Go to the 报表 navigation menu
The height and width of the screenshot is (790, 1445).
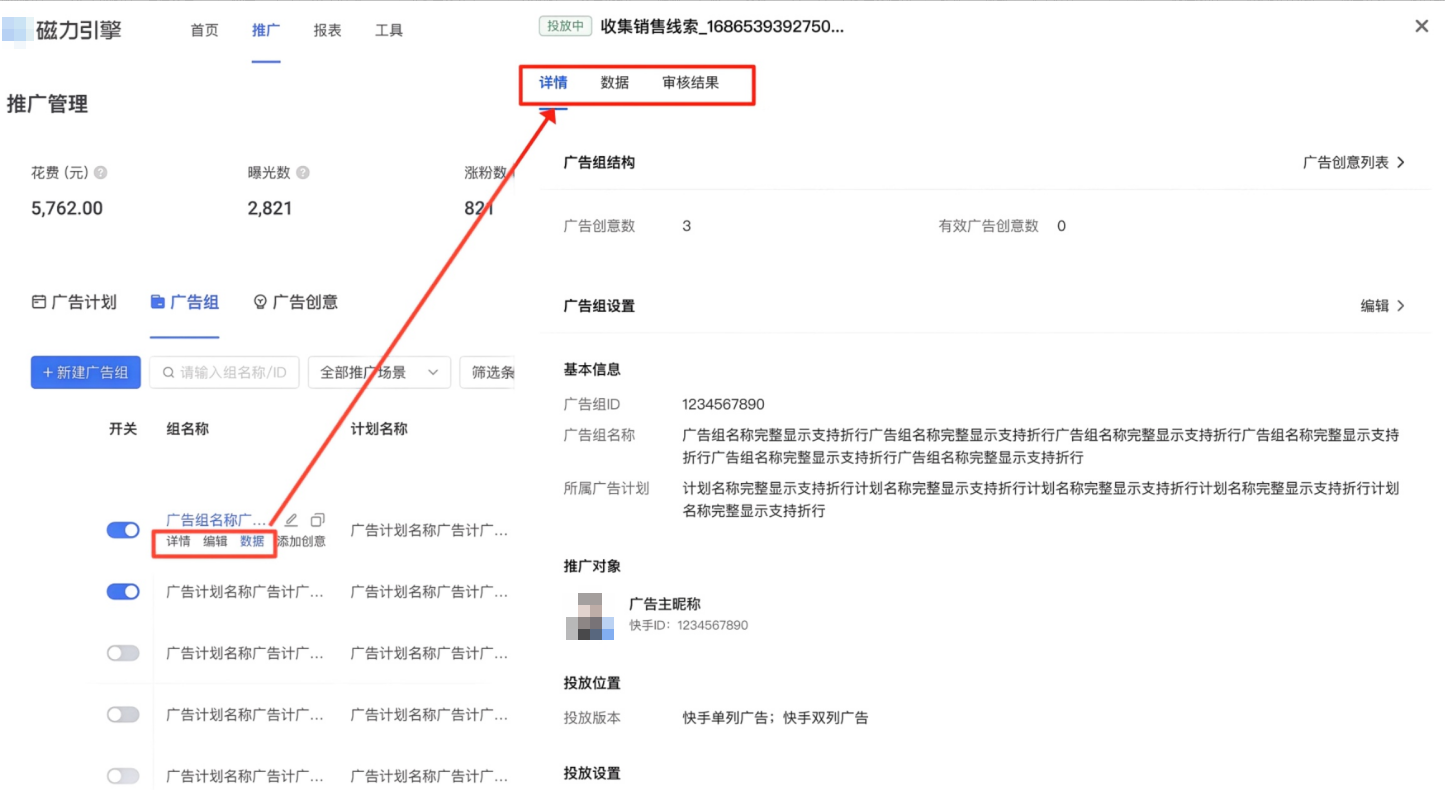coord(328,30)
